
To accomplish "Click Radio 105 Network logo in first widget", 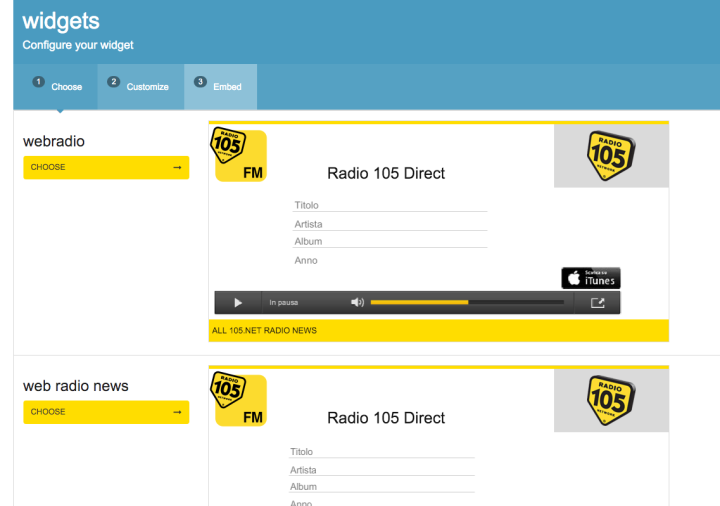I will (611, 156).
